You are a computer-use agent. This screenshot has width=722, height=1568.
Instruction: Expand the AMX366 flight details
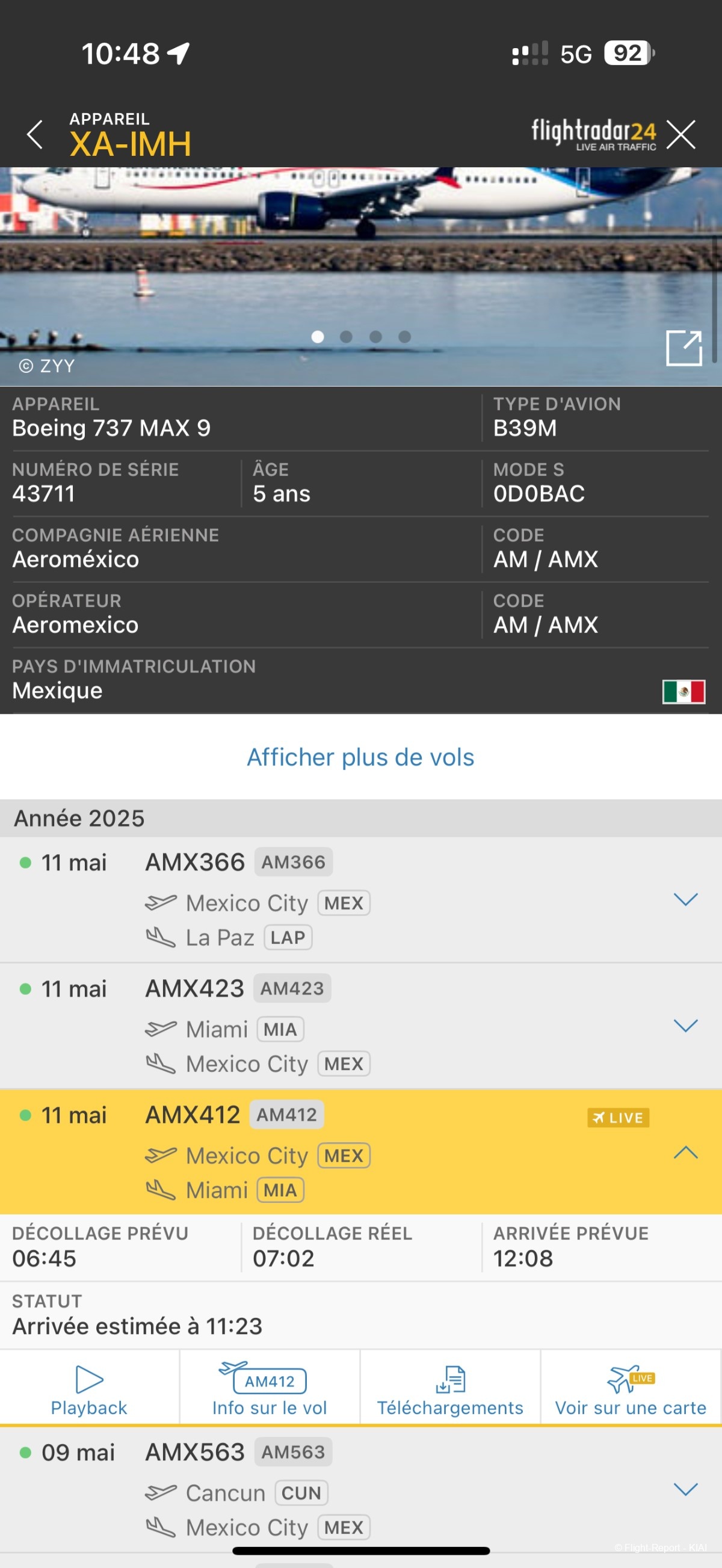point(685,899)
